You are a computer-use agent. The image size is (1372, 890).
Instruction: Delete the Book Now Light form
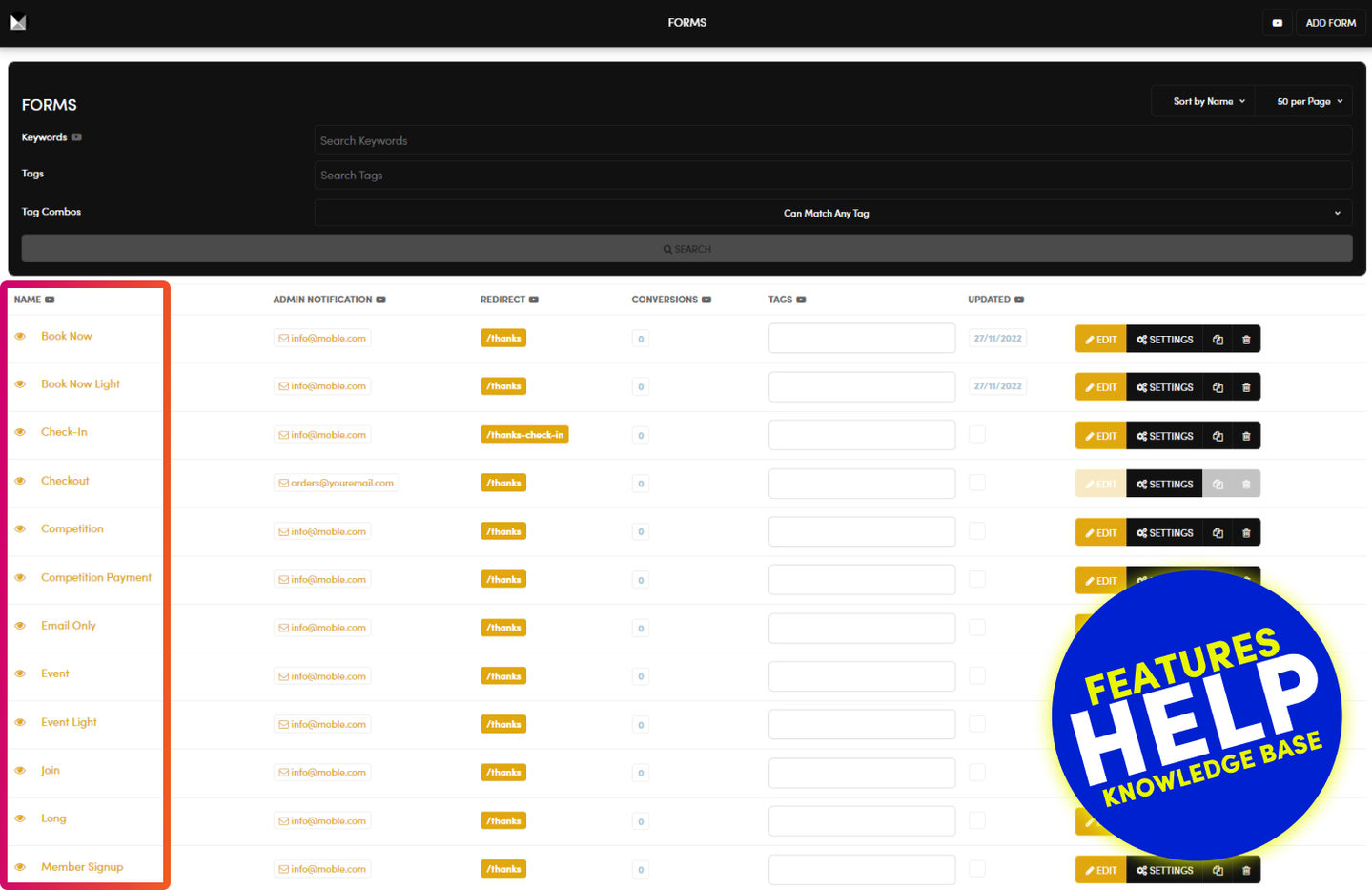pyautogui.click(x=1246, y=387)
